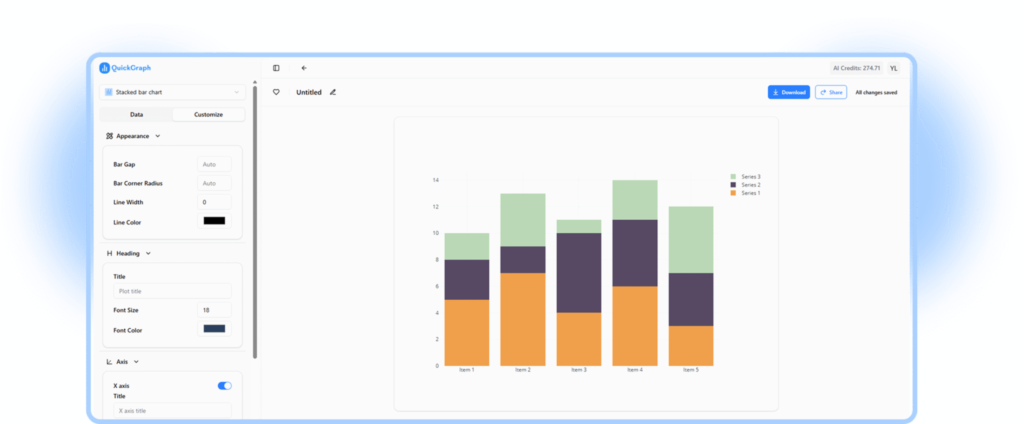Image resolution: width=1024 pixels, height=424 pixels.
Task: Click the Series 3 legend marker
Action: coord(733,177)
